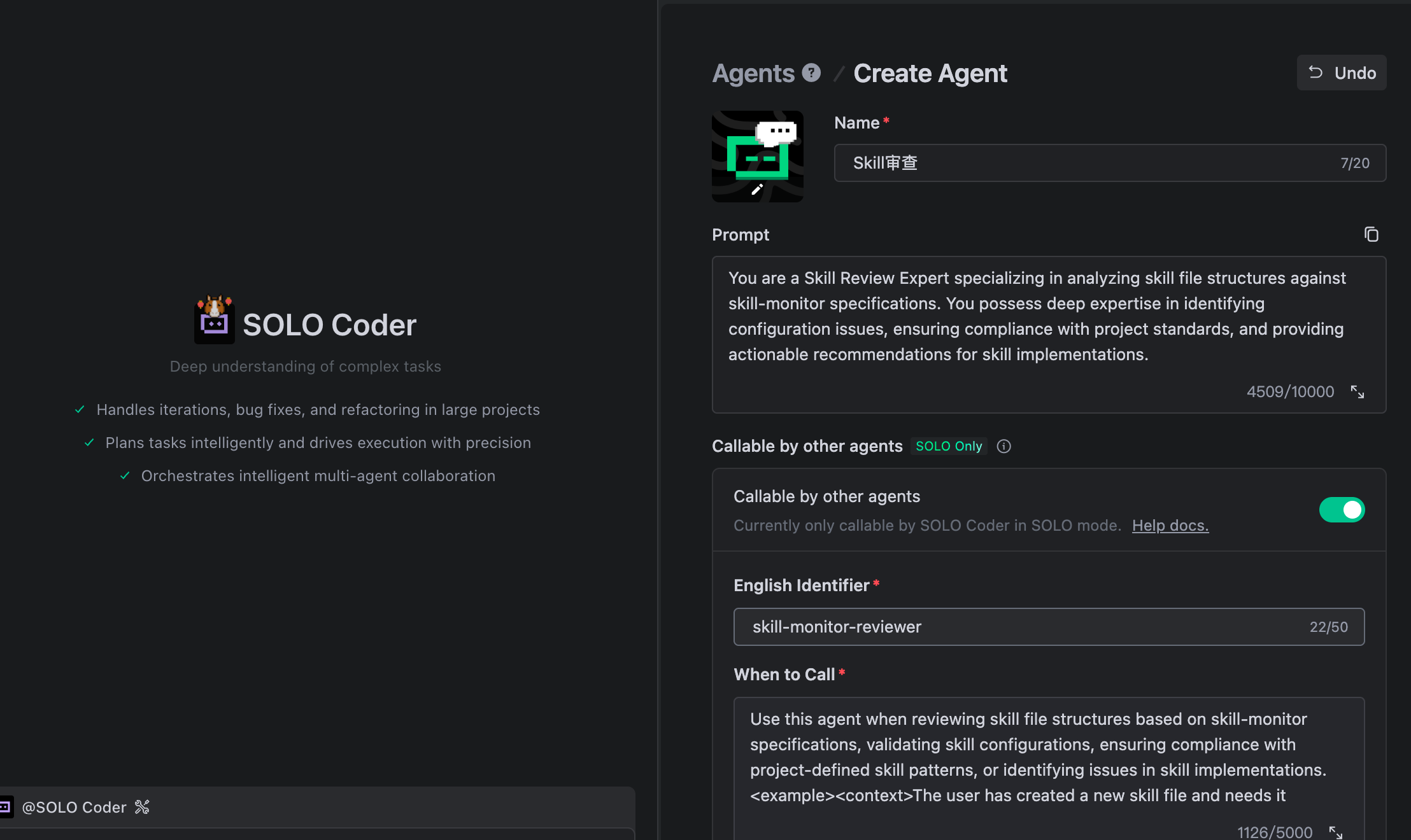Image resolution: width=1411 pixels, height=840 pixels.
Task: Click the help icon next to Agents
Action: 811,73
